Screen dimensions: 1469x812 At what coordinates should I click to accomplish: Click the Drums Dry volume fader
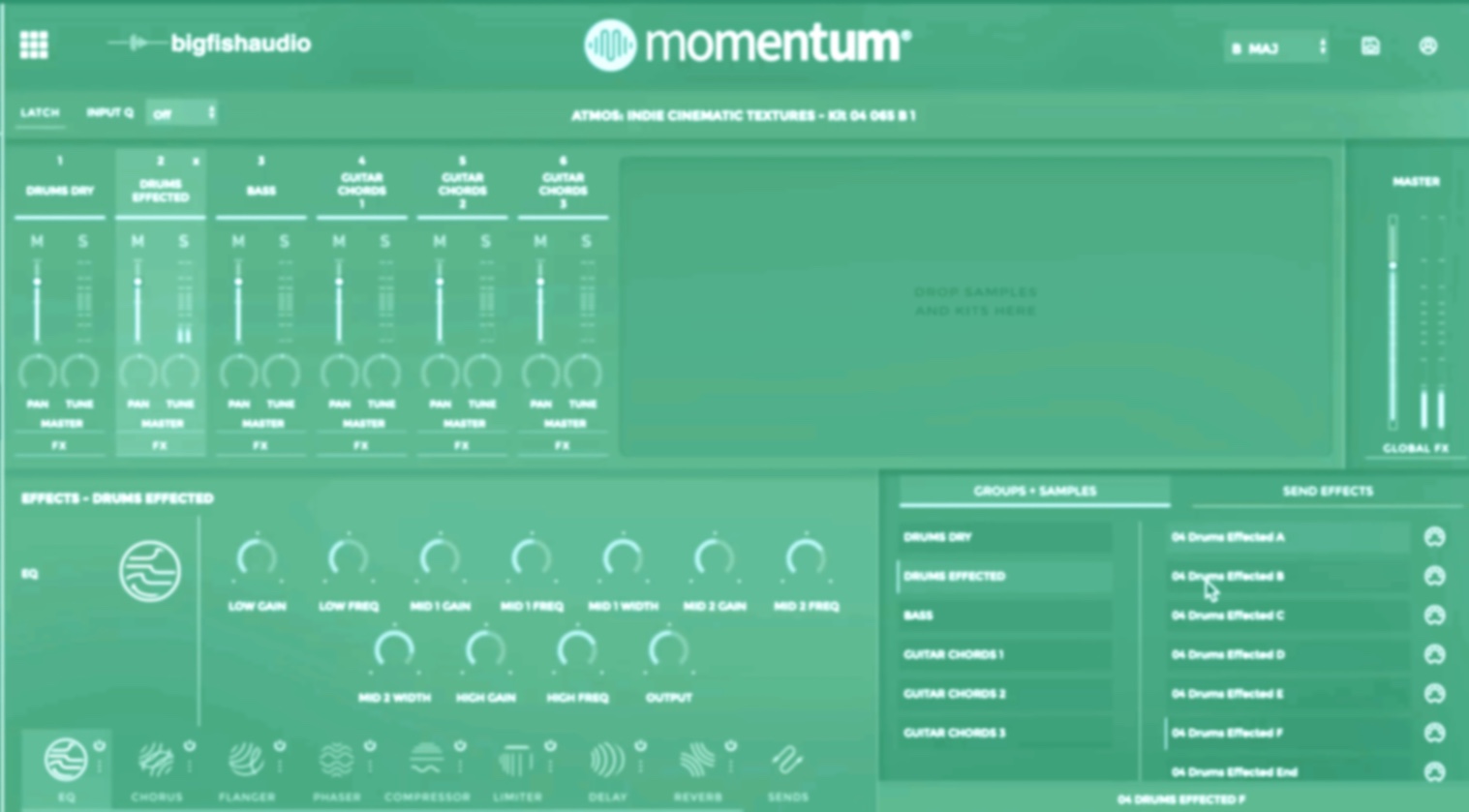(37, 301)
